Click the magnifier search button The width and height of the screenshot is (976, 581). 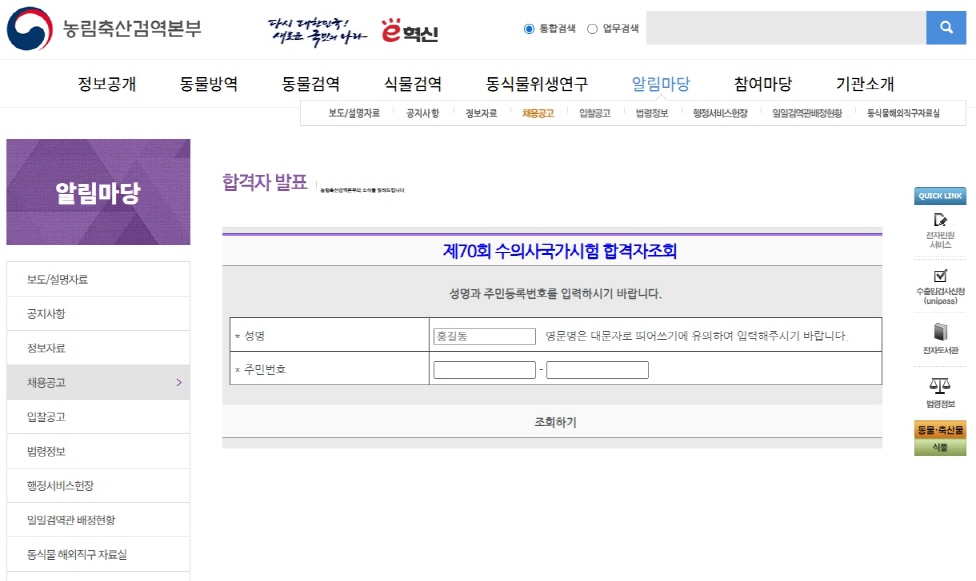coord(945,28)
